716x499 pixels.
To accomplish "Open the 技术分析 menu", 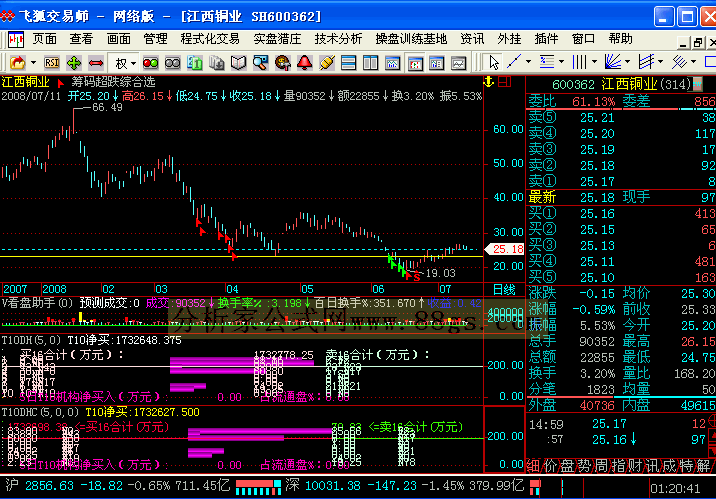I will (x=338, y=39).
